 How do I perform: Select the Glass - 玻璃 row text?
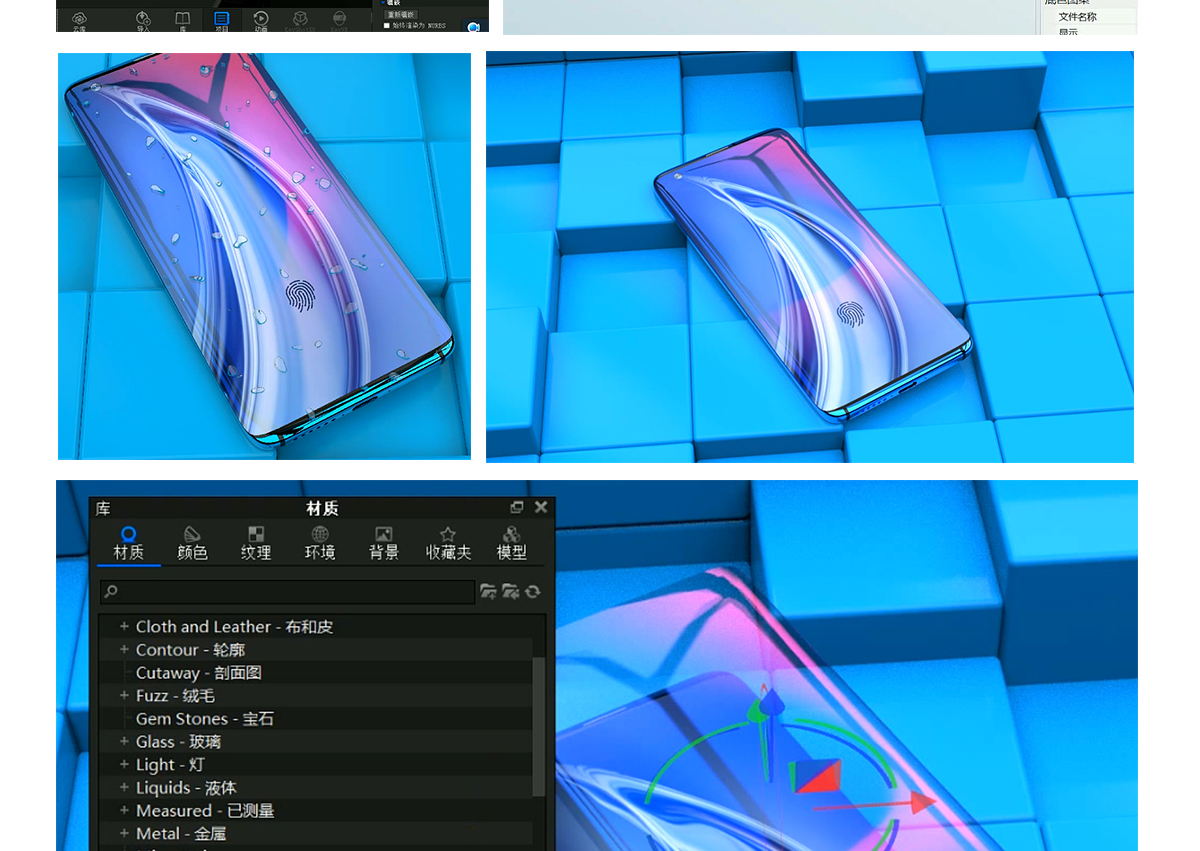click(x=178, y=742)
